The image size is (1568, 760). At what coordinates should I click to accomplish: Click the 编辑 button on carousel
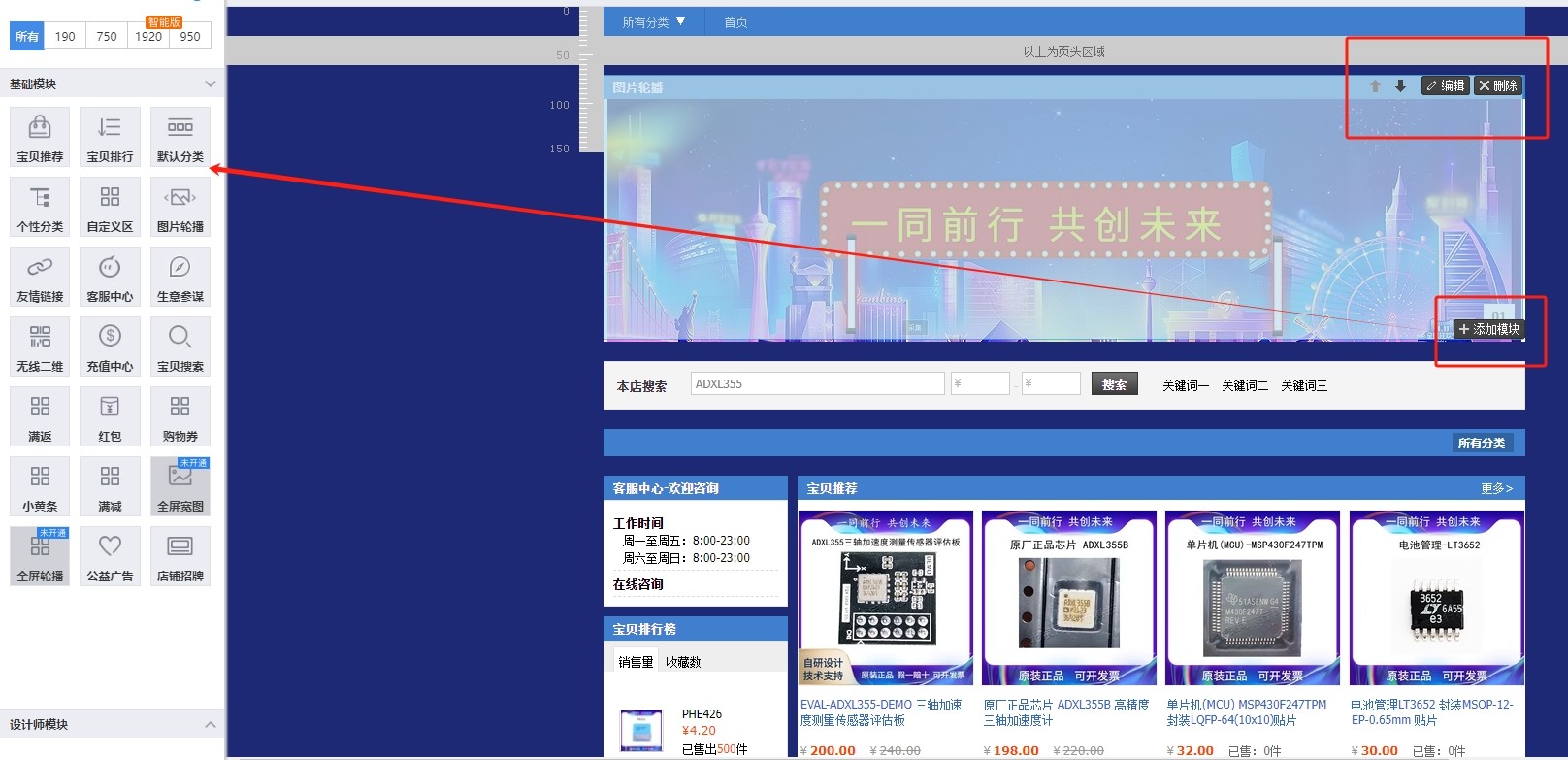pos(1445,86)
